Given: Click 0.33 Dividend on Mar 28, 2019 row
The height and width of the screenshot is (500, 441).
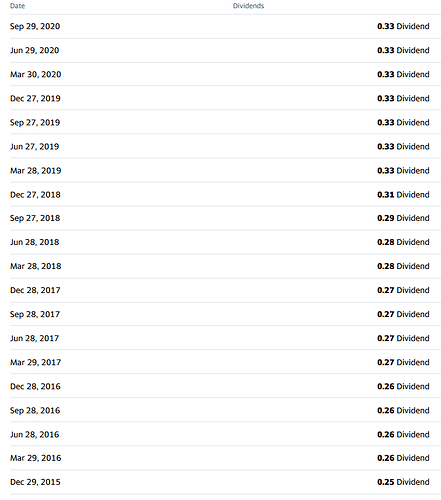Looking at the screenshot, I should click(x=403, y=171).
